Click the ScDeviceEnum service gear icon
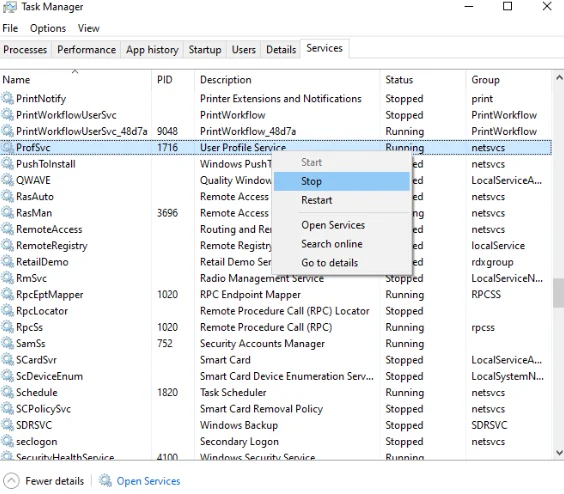 8,376
